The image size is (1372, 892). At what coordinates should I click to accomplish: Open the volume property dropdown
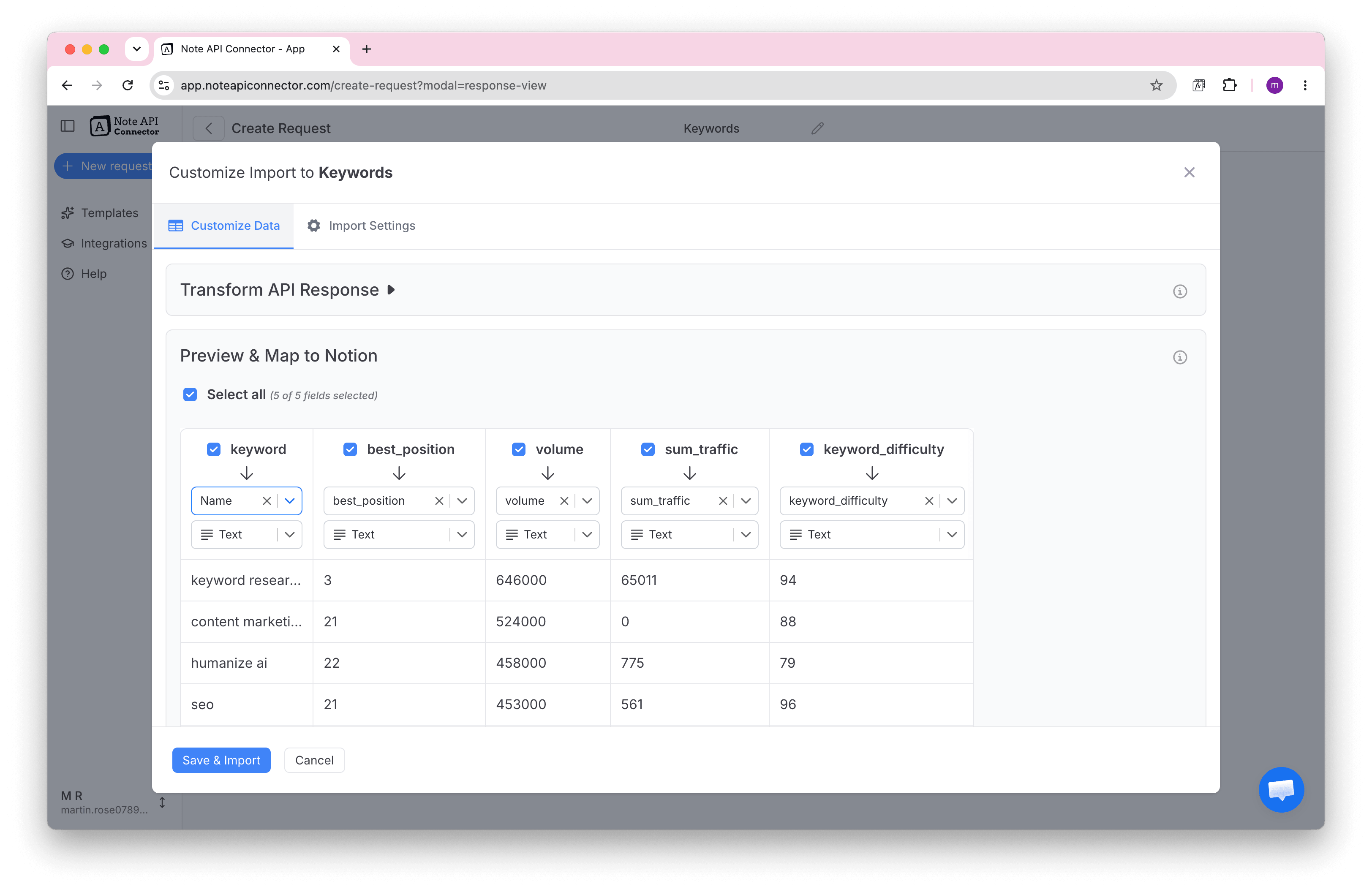(x=587, y=501)
